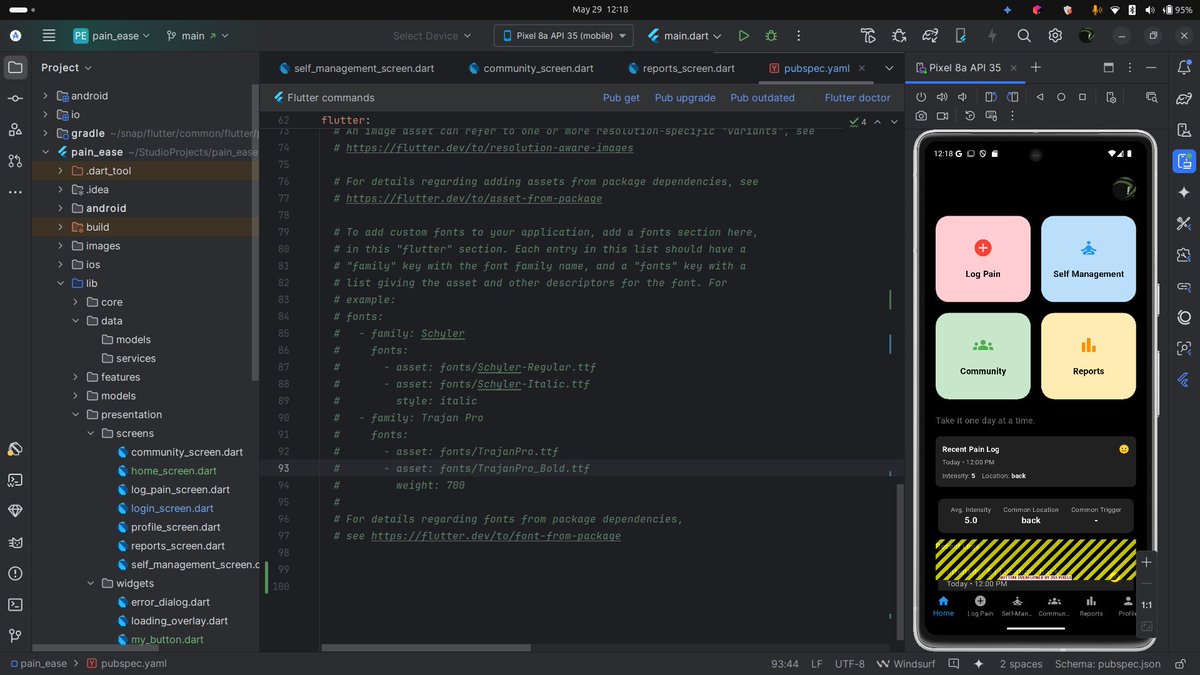
Task: Click Pub get link
Action: 621,98
